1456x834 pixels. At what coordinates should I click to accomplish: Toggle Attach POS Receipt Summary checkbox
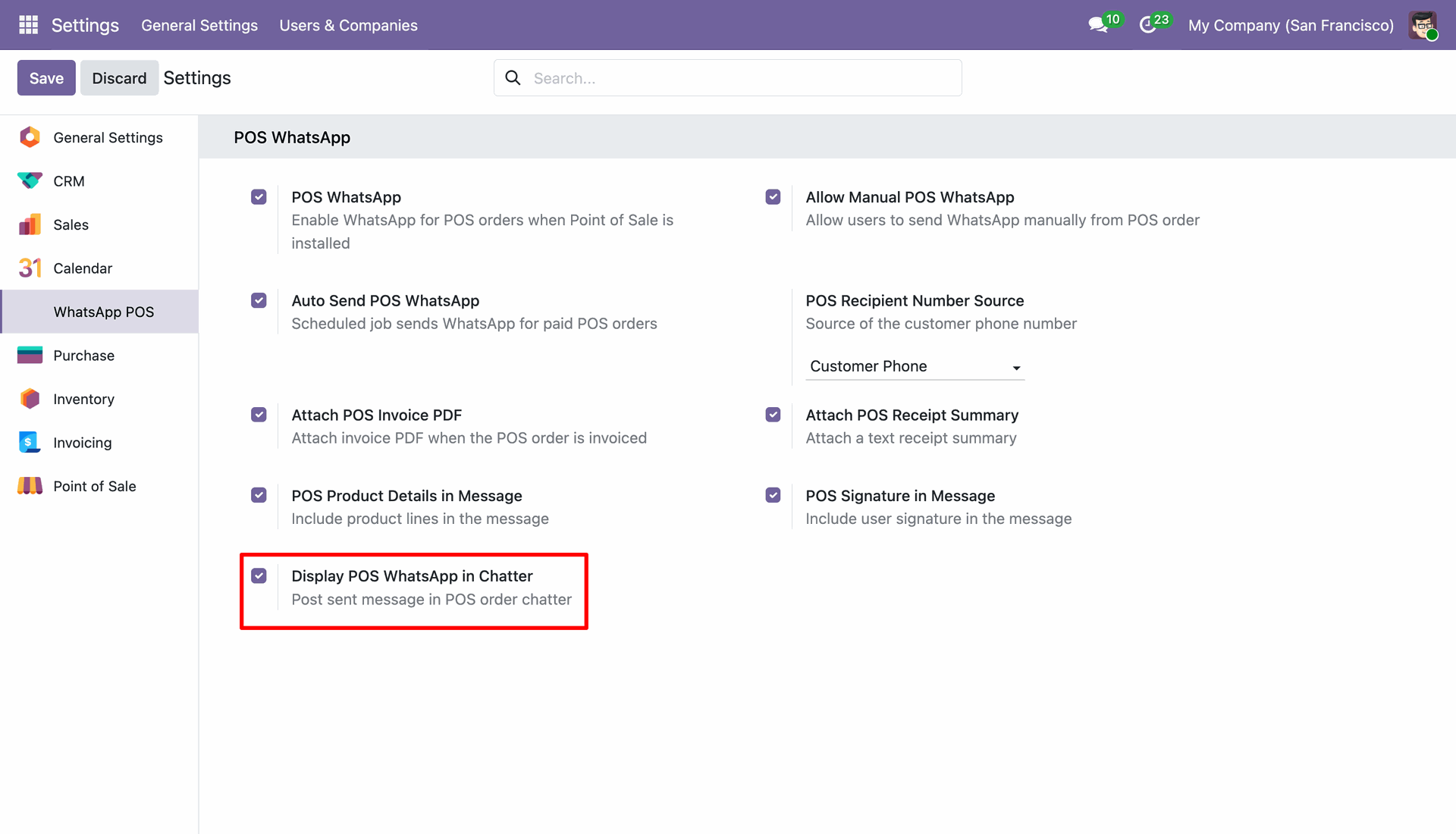click(x=773, y=415)
